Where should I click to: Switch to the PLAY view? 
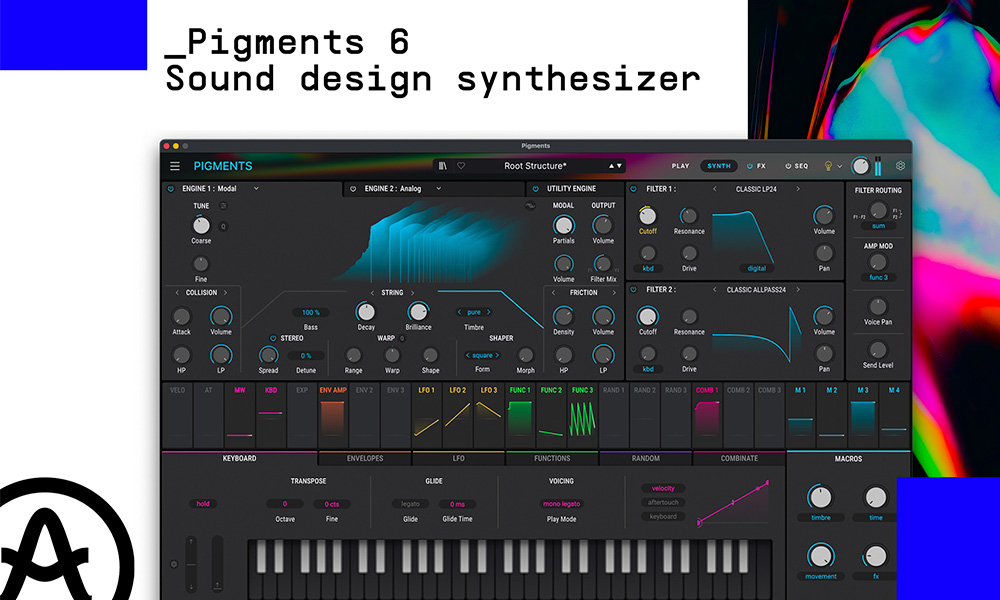(680, 166)
